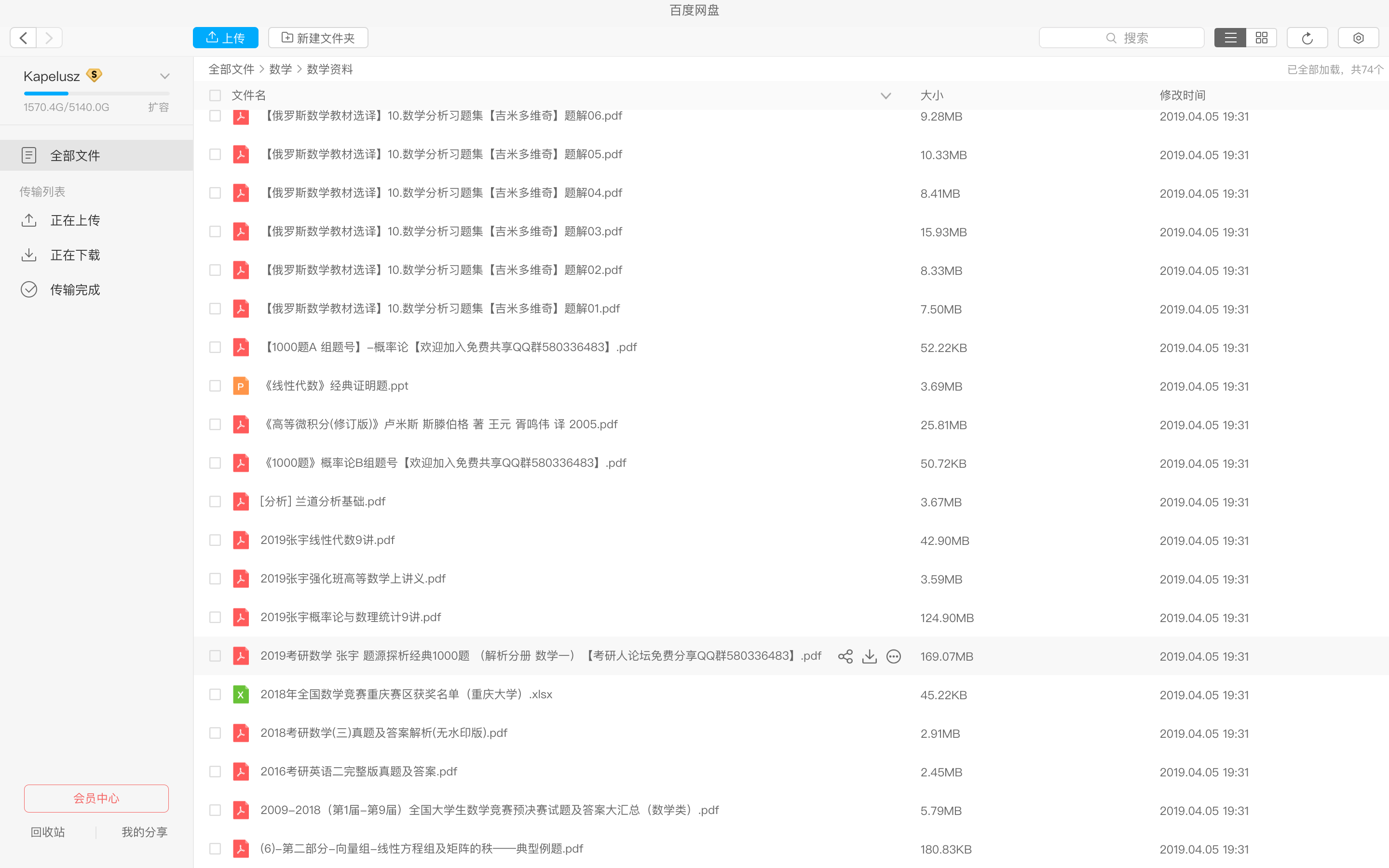Click into the 搜索 search field
Screen dimensions: 1389x868
click(x=1121, y=38)
